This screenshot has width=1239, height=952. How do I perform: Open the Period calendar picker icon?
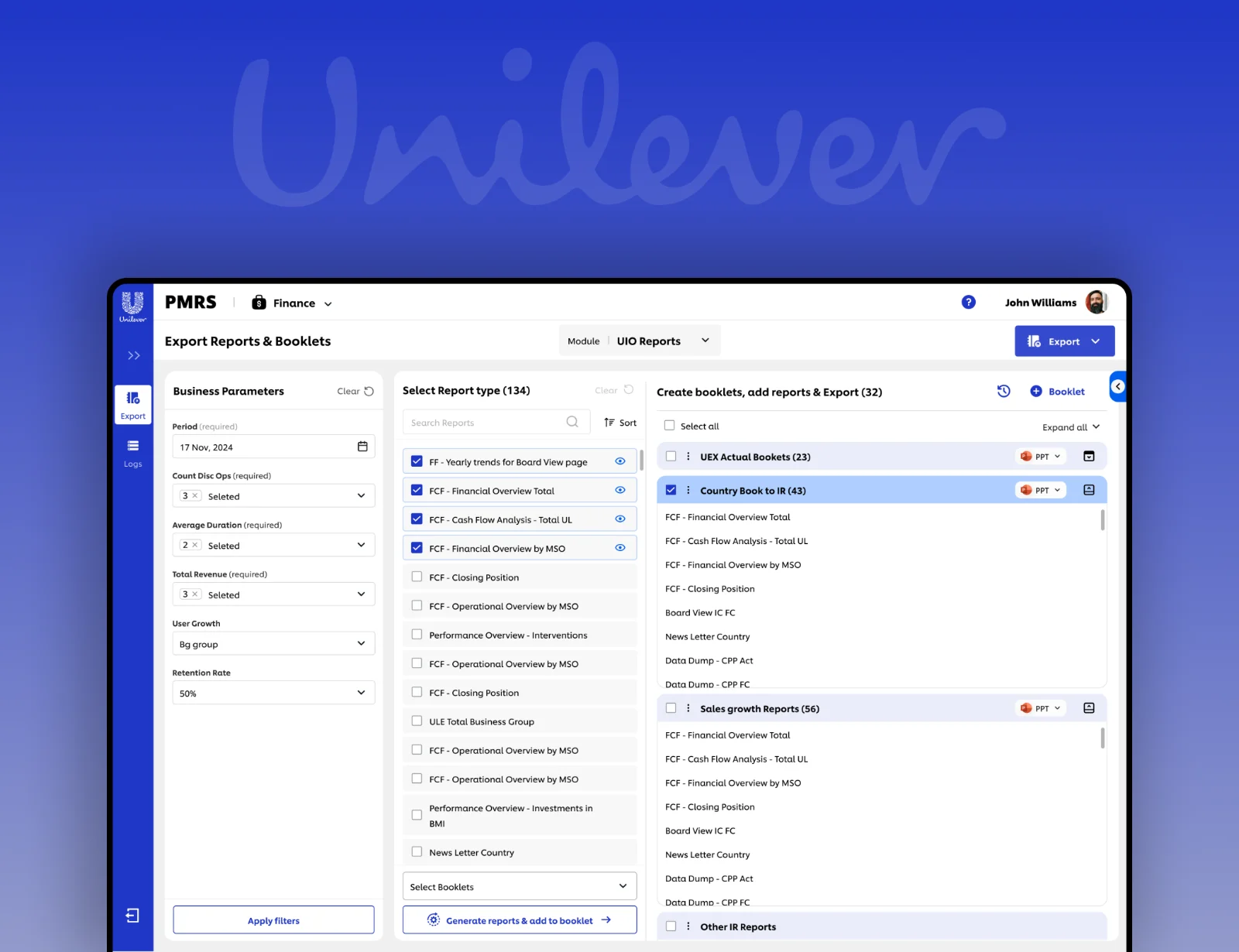(x=362, y=447)
